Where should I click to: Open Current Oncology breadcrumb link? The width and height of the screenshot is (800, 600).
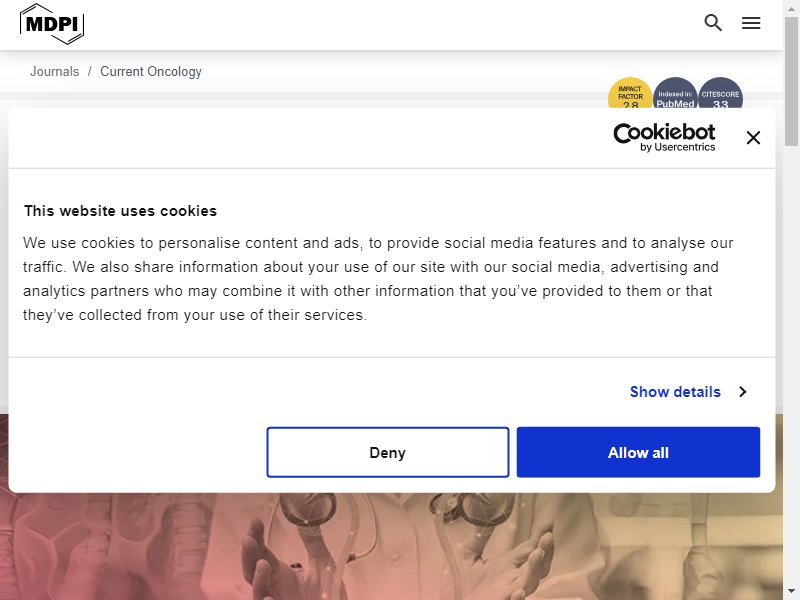151,71
